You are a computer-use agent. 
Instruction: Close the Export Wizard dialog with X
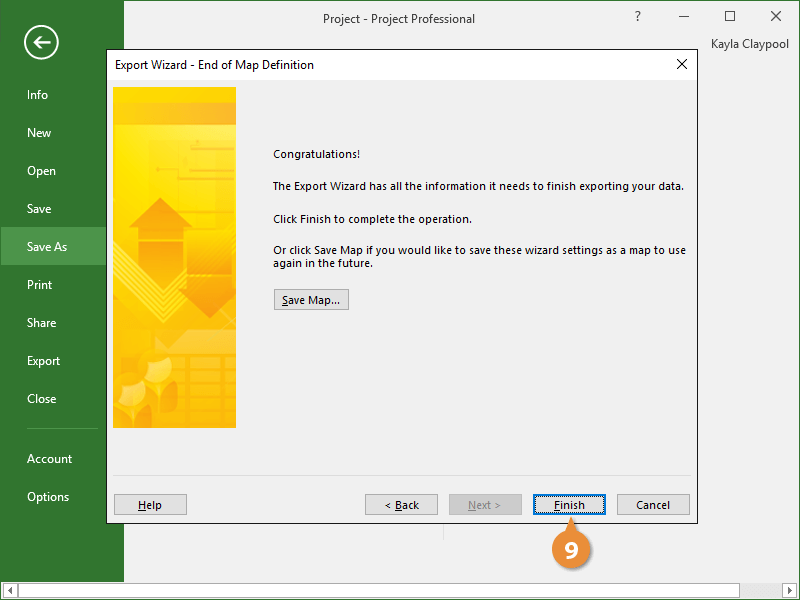pyautogui.click(x=682, y=64)
